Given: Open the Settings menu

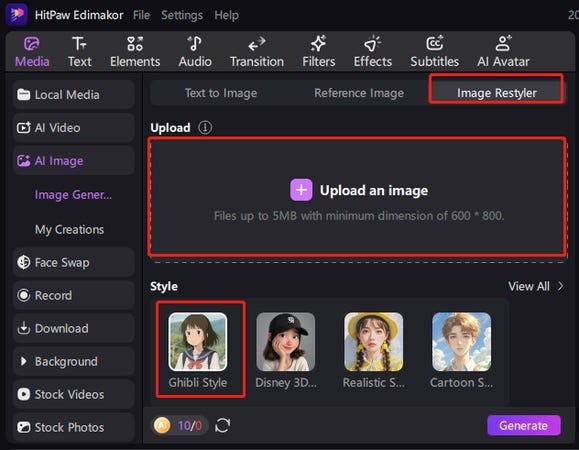Looking at the screenshot, I should 182,15.
